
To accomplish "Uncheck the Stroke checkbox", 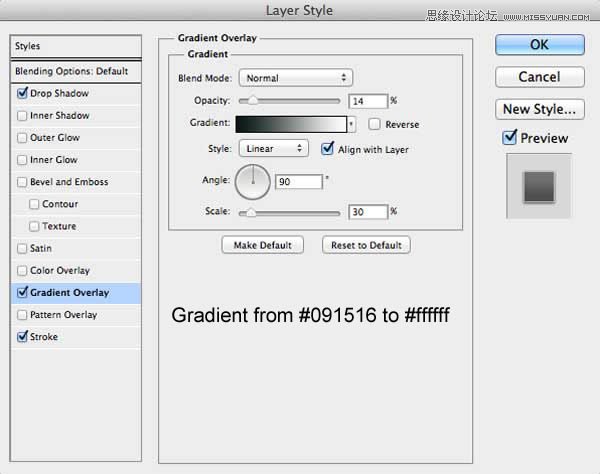I will pyautogui.click(x=22, y=337).
